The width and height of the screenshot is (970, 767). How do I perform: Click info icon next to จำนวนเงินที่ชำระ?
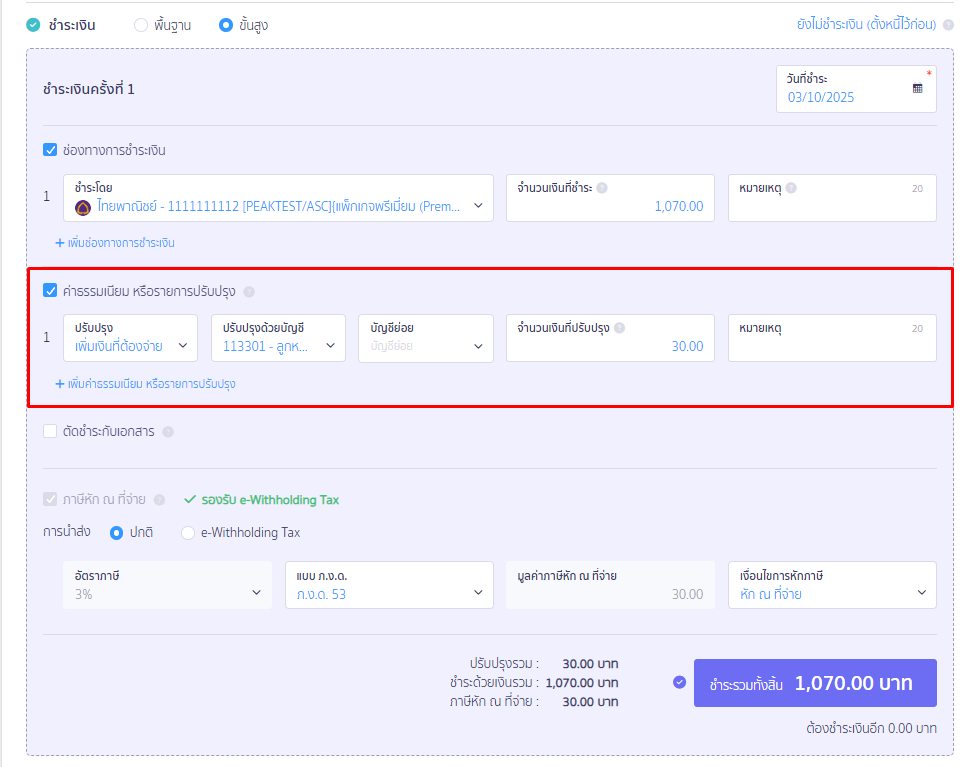click(x=602, y=188)
